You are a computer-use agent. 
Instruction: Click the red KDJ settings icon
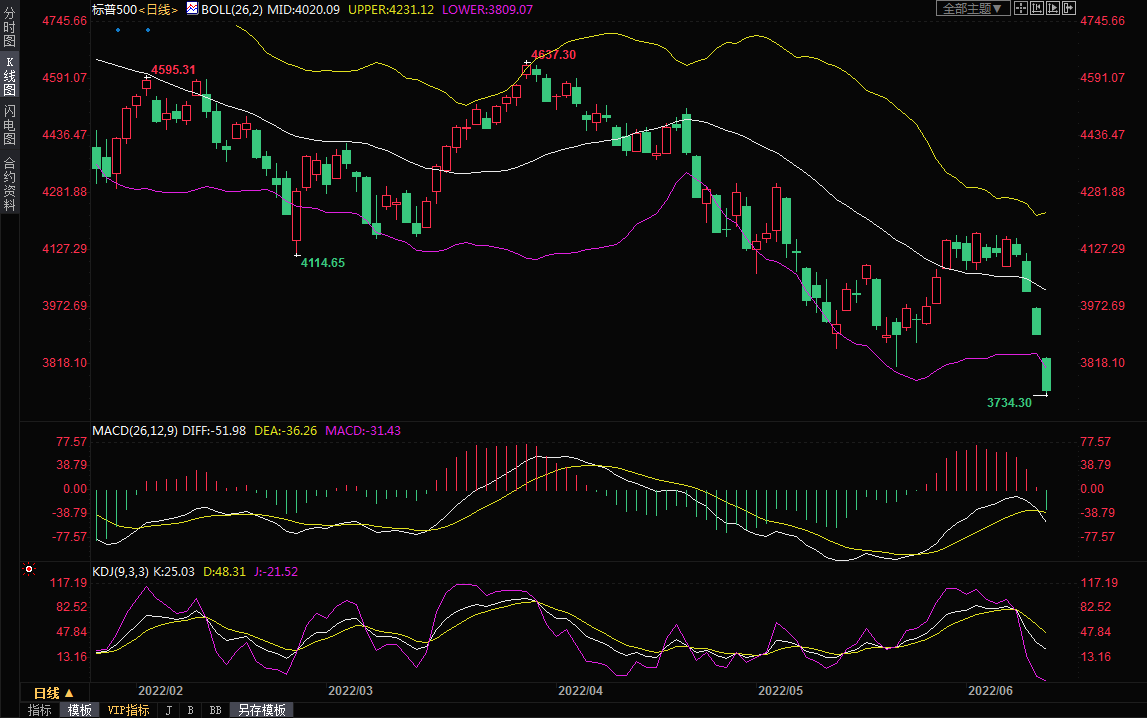tap(29, 570)
